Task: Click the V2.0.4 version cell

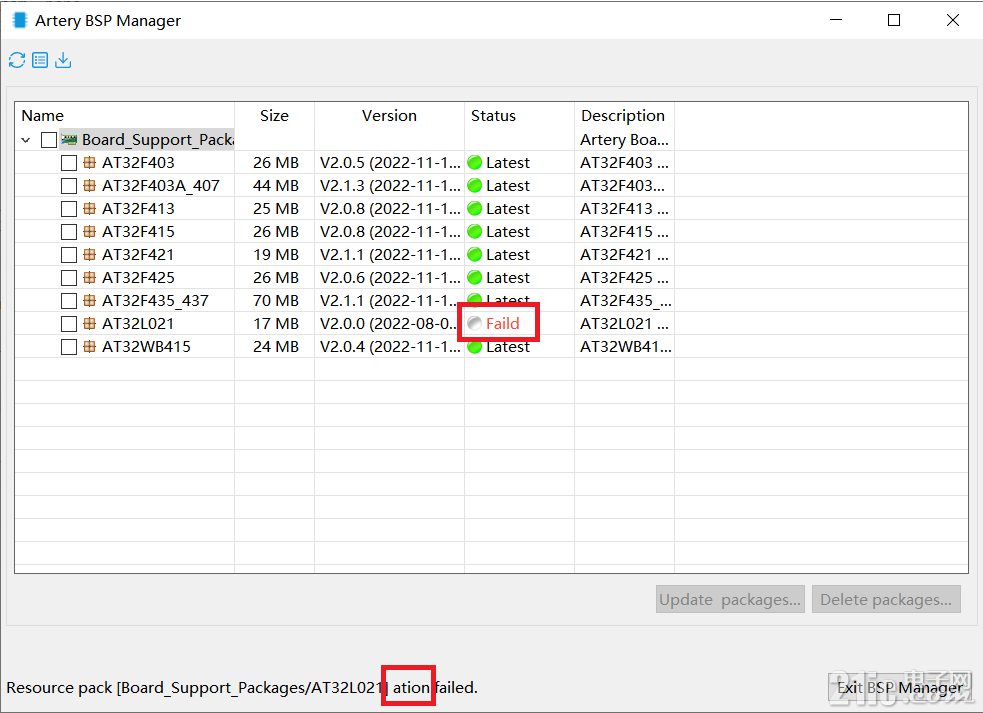Action: point(390,346)
